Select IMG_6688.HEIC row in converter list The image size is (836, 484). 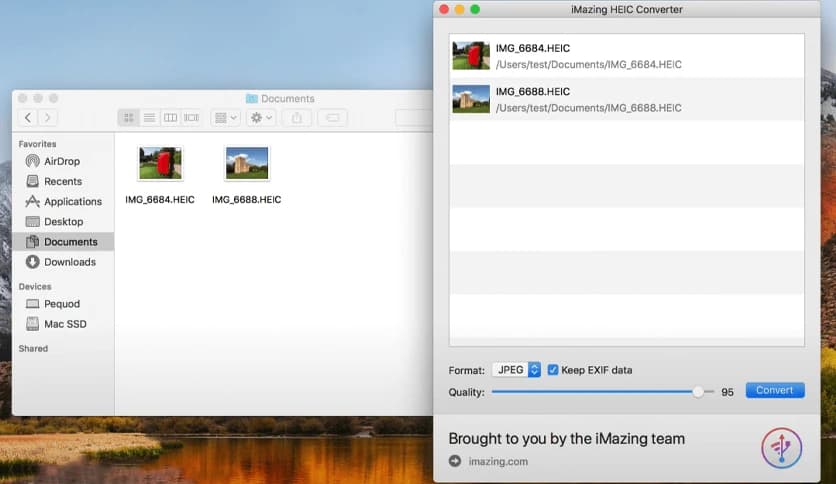click(x=626, y=99)
